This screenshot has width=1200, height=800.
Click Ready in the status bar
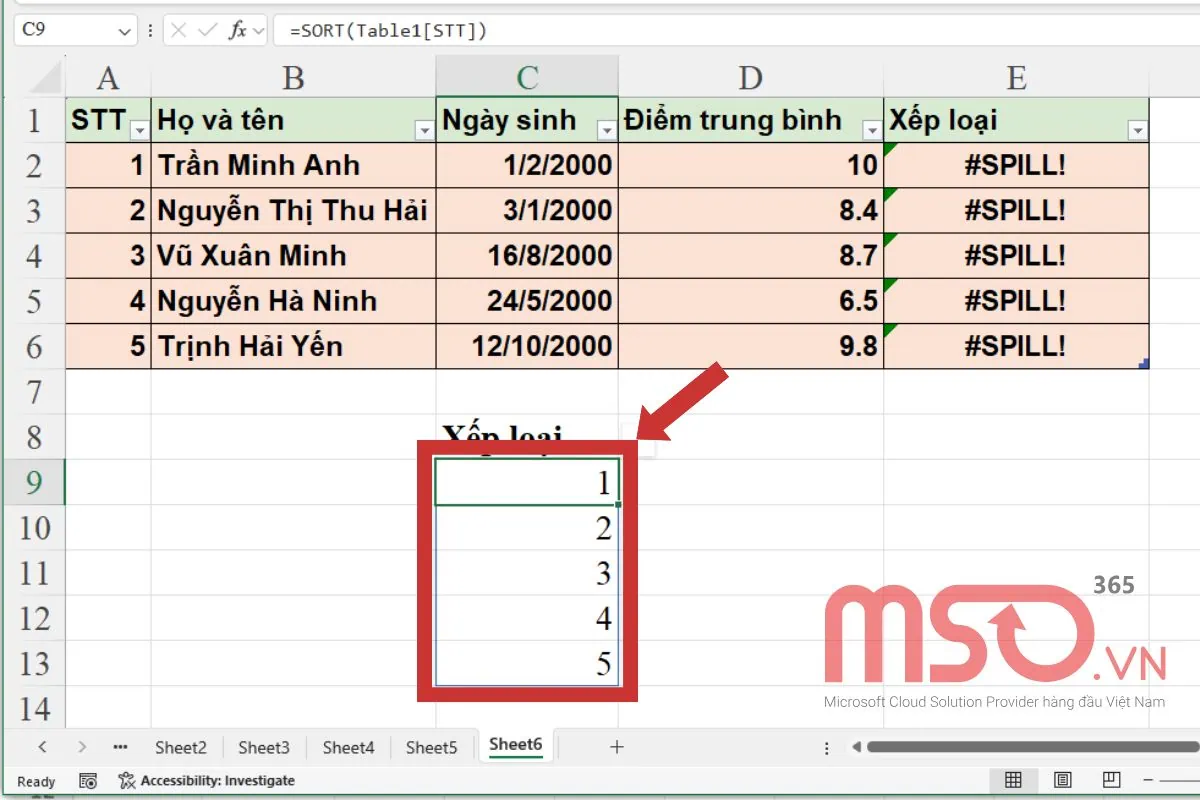(x=35, y=781)
